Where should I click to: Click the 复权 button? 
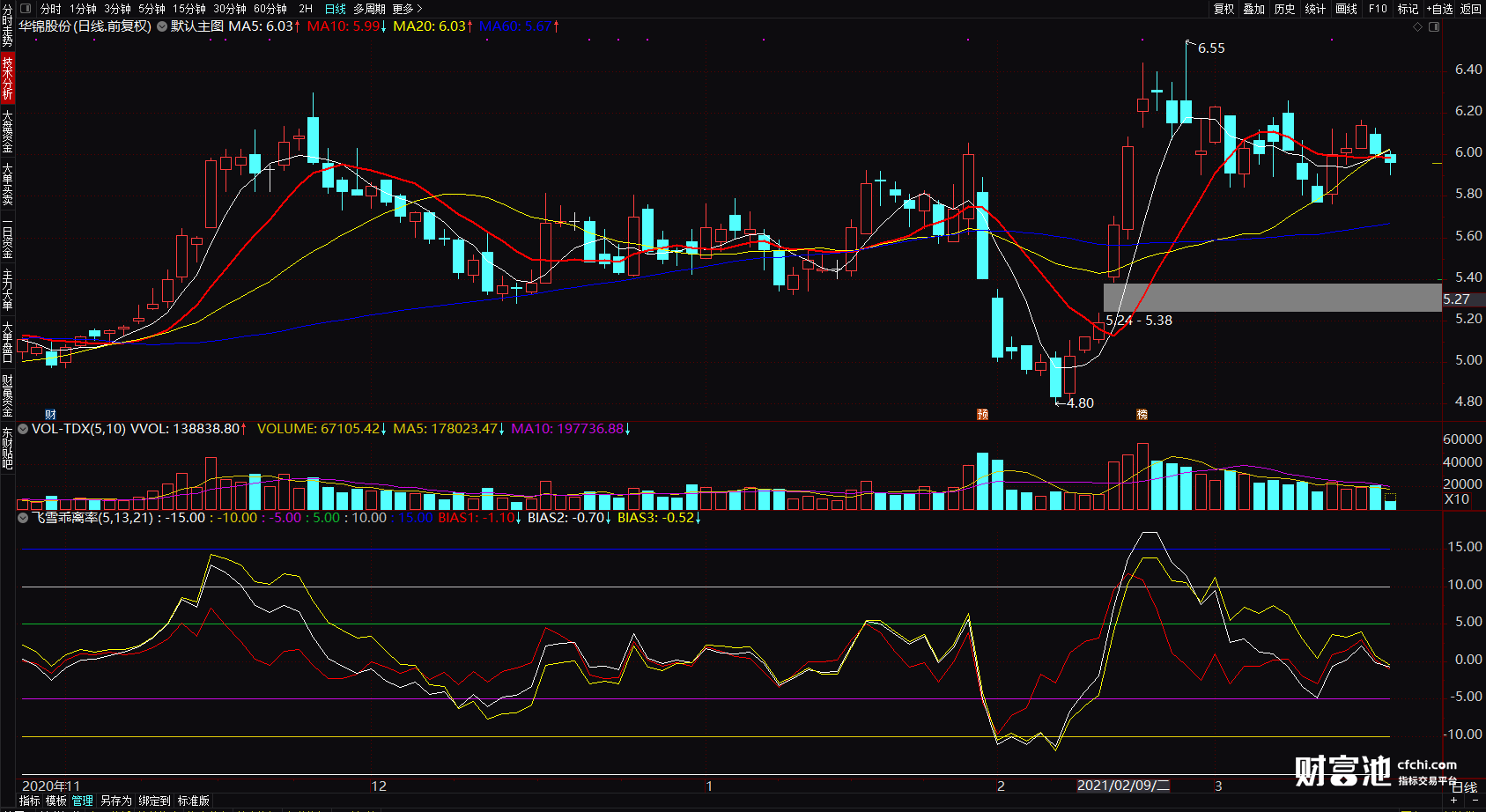(1224, 9)
